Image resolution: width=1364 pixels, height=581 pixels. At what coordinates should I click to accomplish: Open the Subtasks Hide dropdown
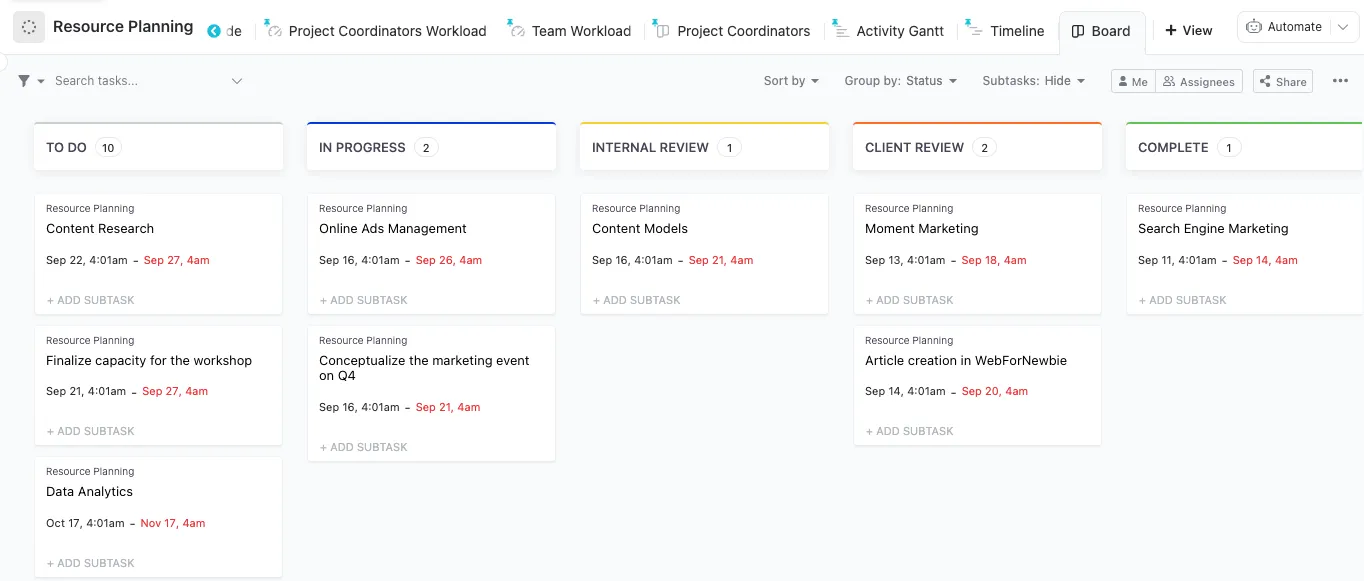coord(1033,81)
